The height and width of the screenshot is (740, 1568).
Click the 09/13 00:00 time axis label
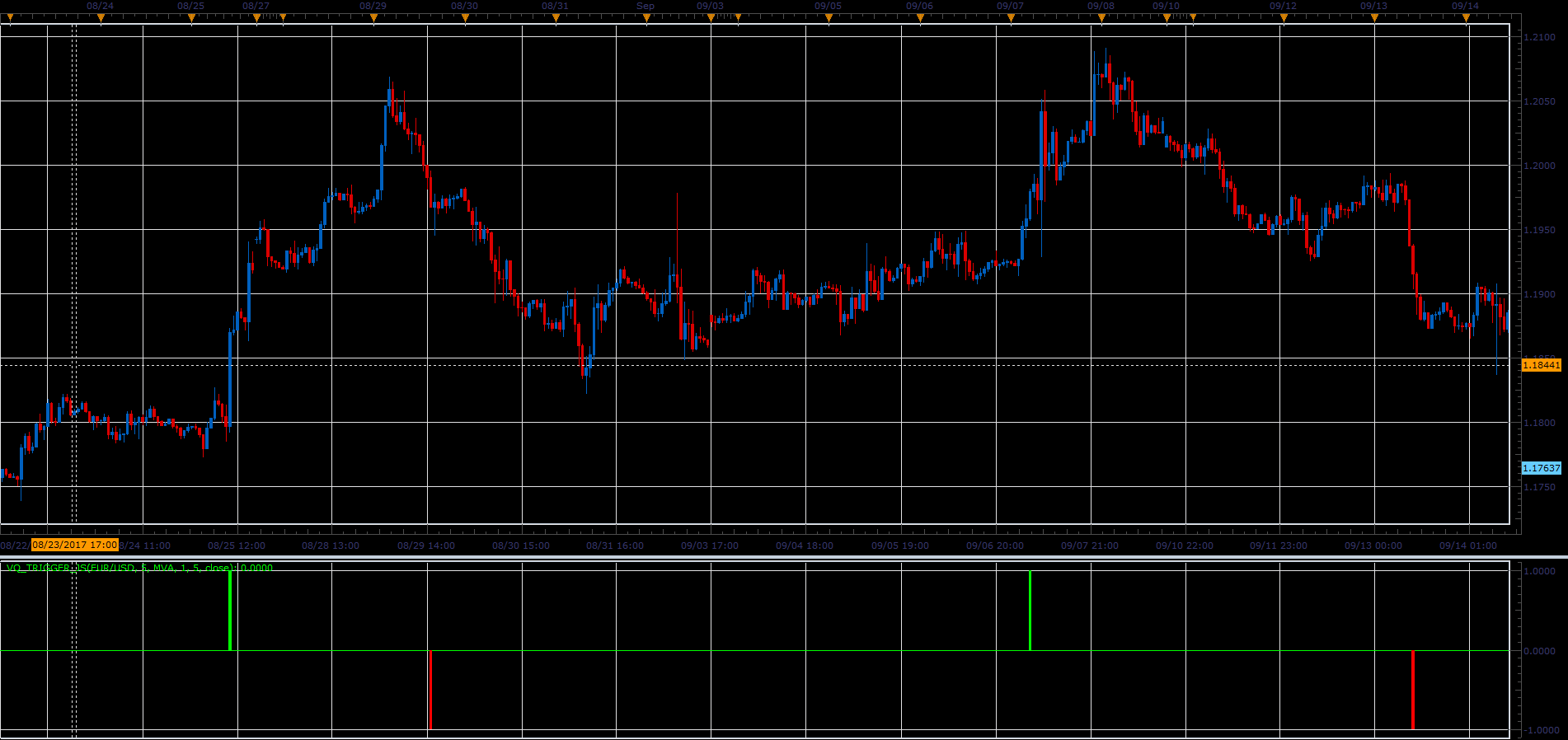(1373, 546)
